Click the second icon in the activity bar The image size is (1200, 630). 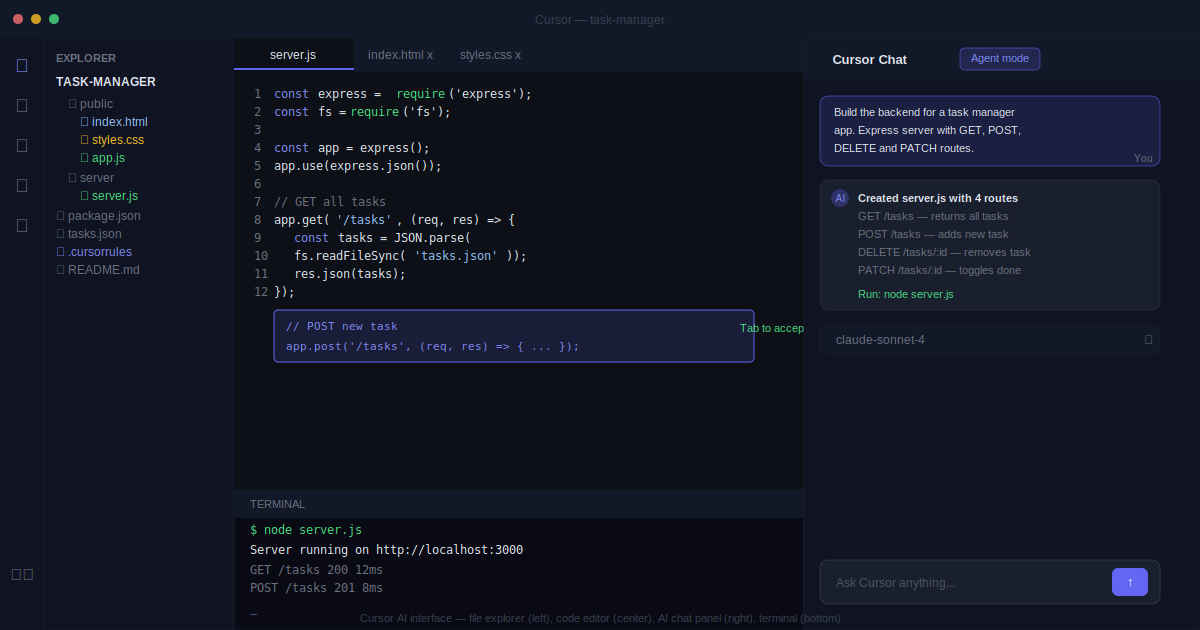click(x=22, y=105)
